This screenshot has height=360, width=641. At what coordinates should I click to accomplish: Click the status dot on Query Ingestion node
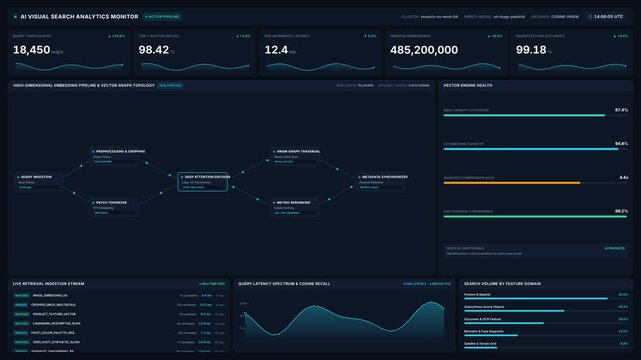coord(18,177)
